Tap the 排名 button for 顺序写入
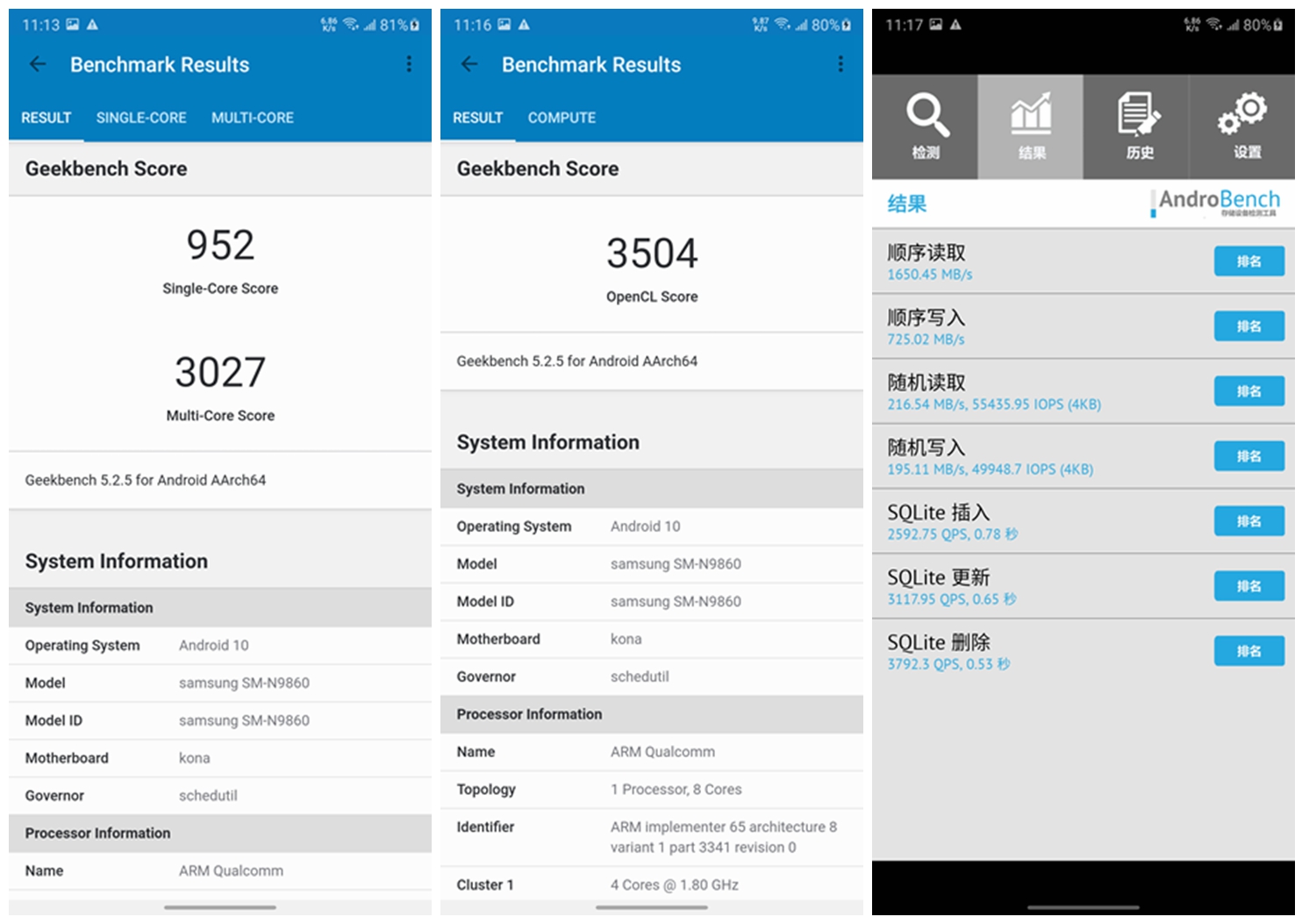The height and width of the screenshot is (924, 1302). (x=1249, y=326)
